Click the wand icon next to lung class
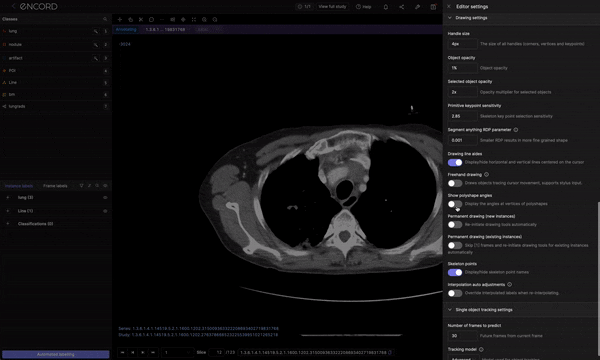 [96, 31]
